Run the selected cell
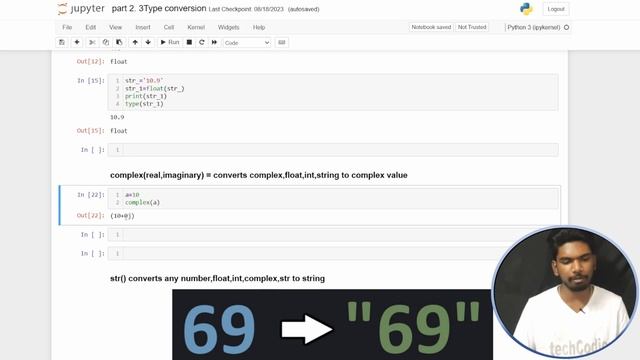 click(x=170, y=42)
